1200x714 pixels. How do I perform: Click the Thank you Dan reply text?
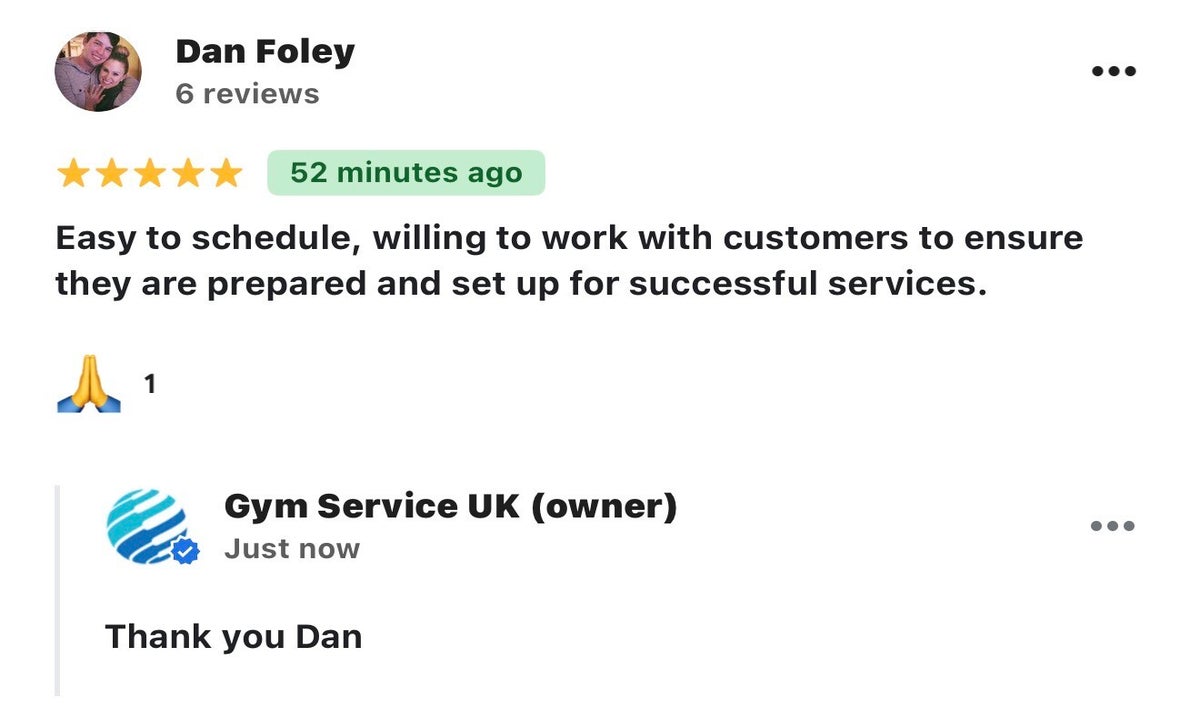pos(233,637)
